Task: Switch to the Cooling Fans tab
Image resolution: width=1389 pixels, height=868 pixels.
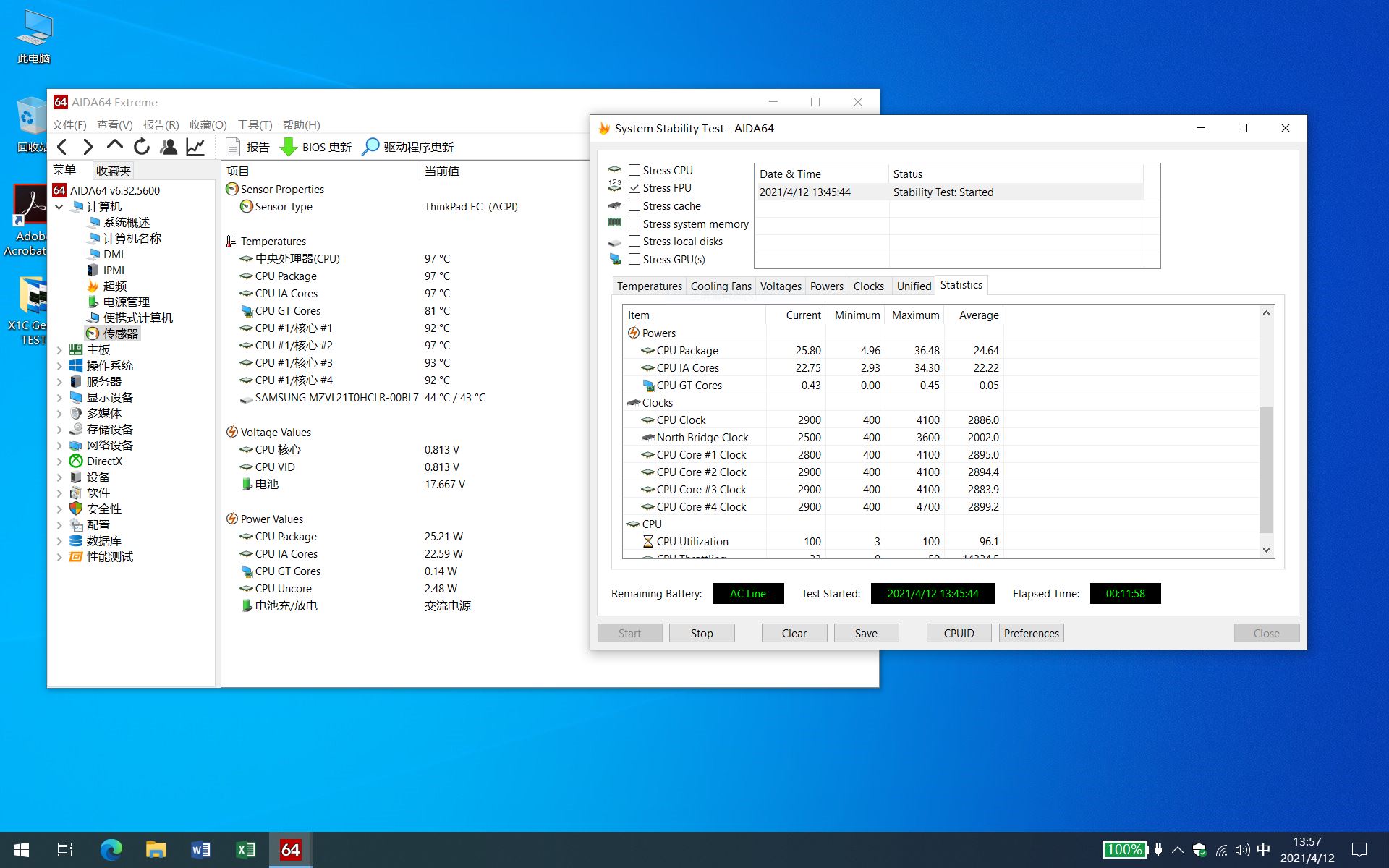Action: point(721,286)
